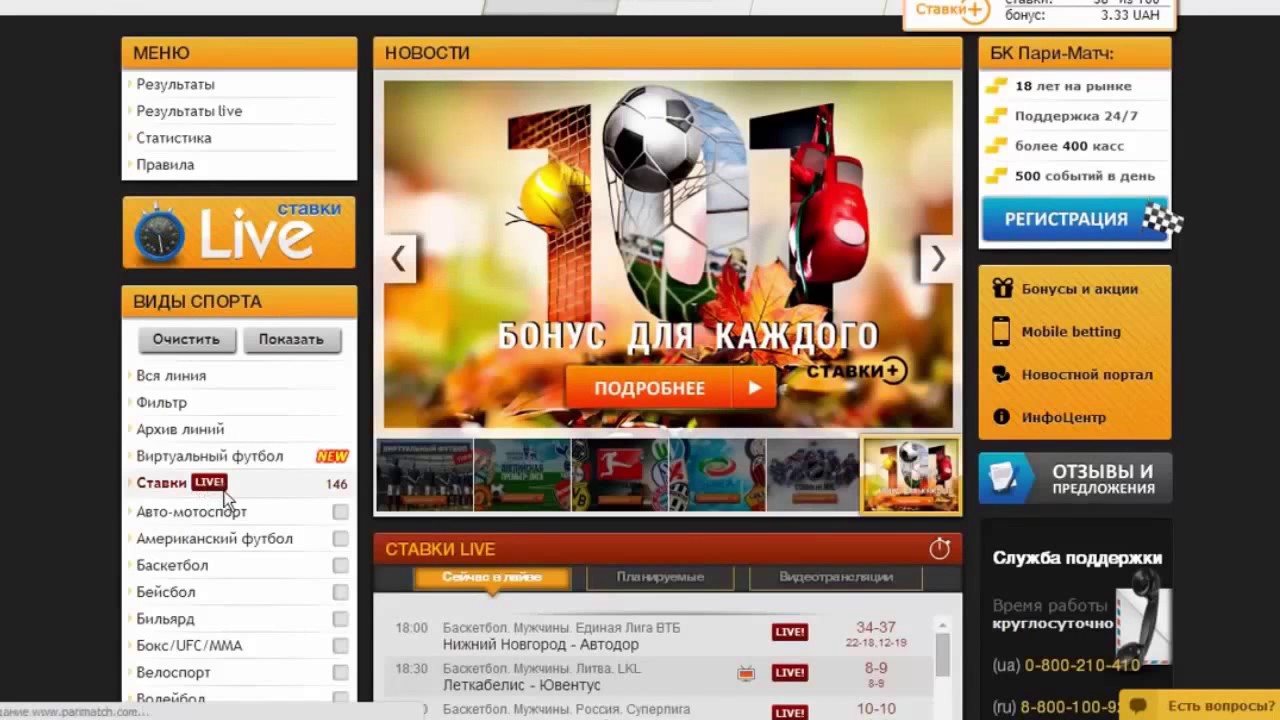Click the orange Подробнее button
The image size is (1280, 720).
[x=670, y=388]
